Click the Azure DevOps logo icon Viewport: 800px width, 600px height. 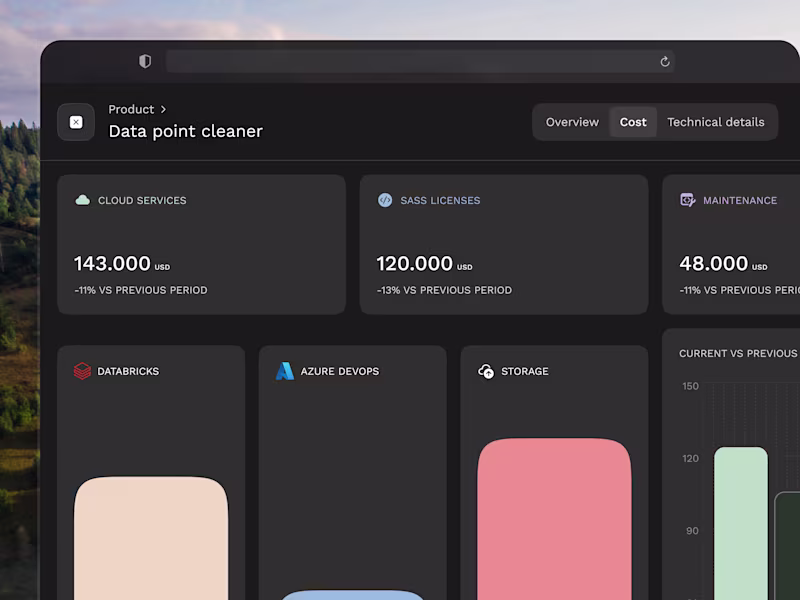pyautogui.click(x=285, y=371)
